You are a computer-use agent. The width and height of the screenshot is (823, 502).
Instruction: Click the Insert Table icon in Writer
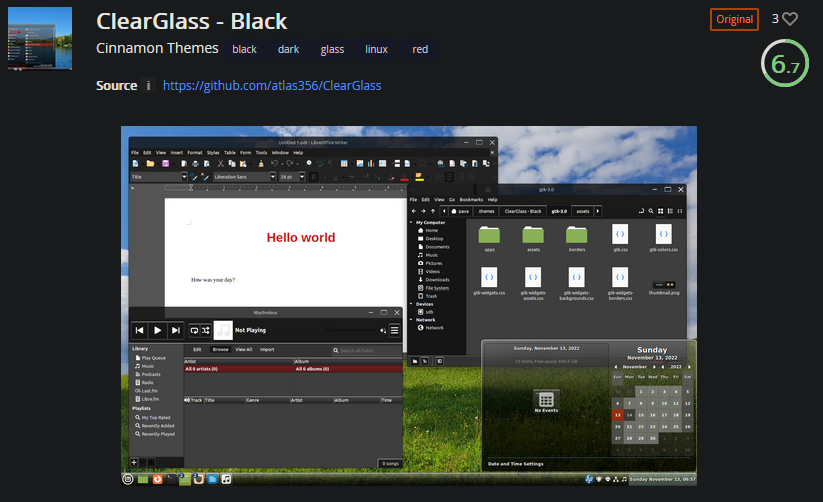click(x=344, y=164)
